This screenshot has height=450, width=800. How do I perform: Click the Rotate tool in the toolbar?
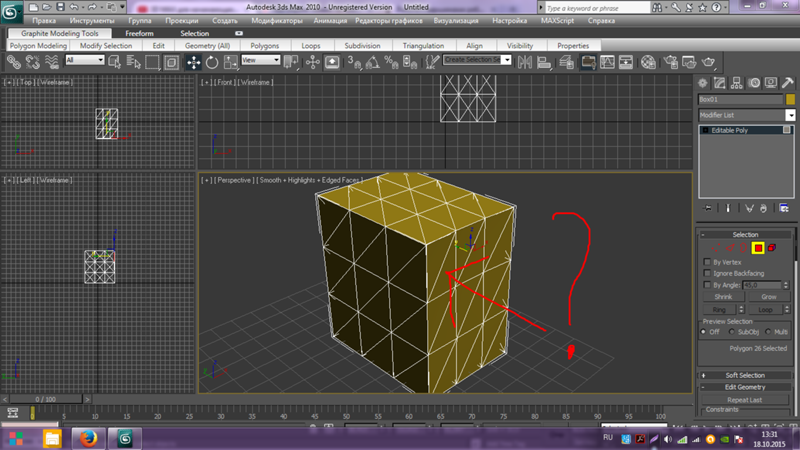212,62
